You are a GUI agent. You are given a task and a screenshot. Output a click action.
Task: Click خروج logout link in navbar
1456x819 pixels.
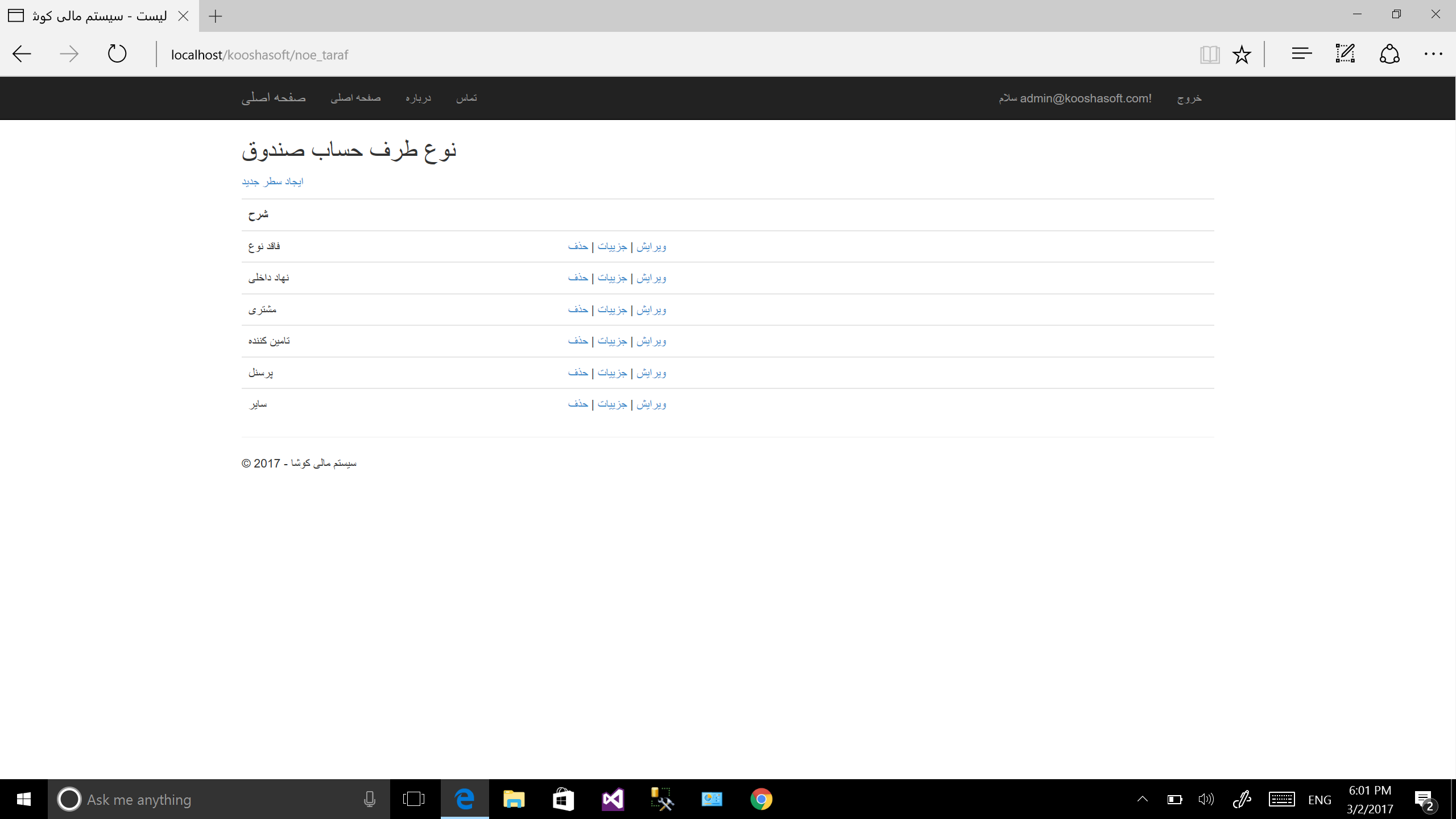coord(1189,98)
